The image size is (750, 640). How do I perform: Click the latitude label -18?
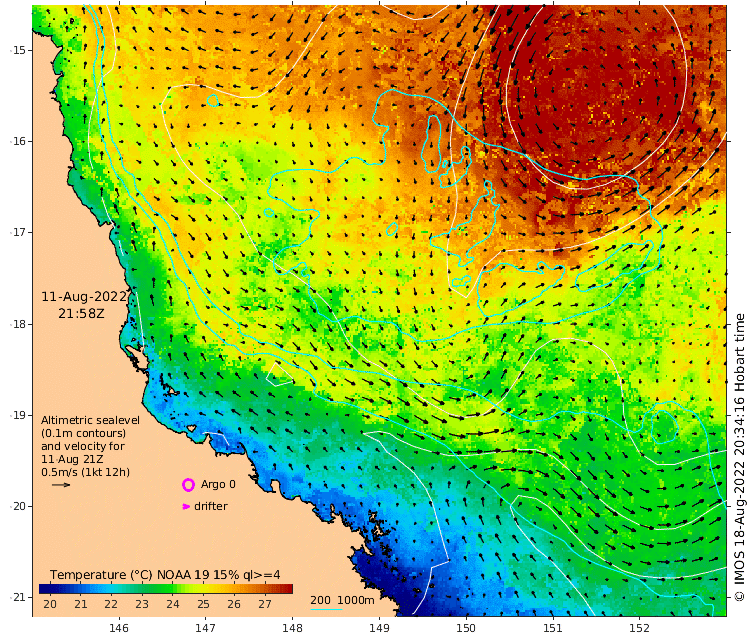point(18,324)
